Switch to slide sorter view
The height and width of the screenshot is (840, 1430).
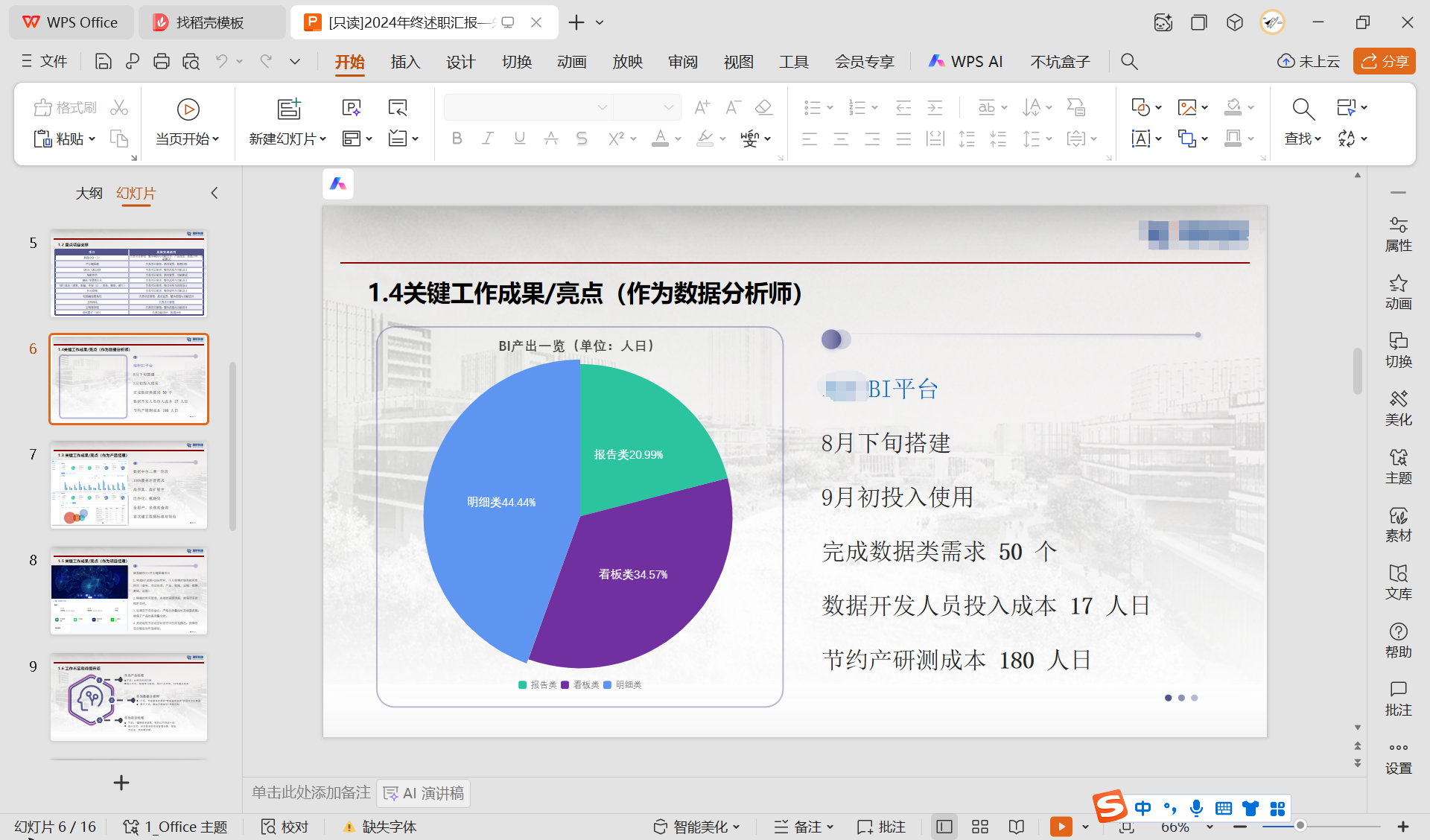pyautogui.click(x=979, y=827)
